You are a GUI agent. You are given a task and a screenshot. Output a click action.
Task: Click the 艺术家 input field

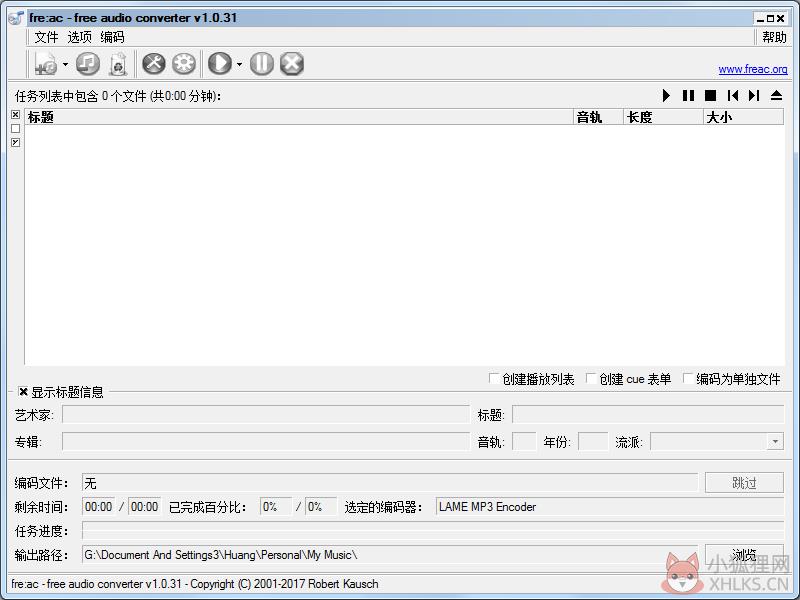click(x=266, y=415)
